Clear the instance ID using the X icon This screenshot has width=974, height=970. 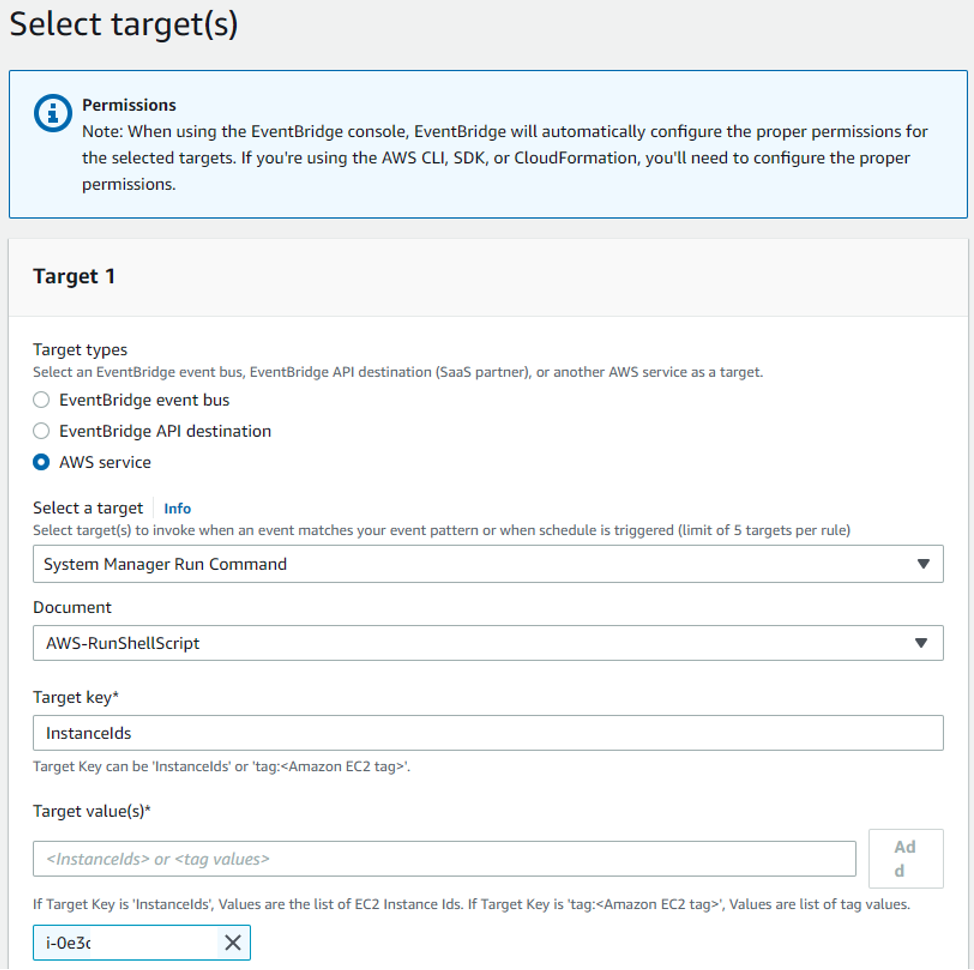pyautogui.click(x=232, y=942)
